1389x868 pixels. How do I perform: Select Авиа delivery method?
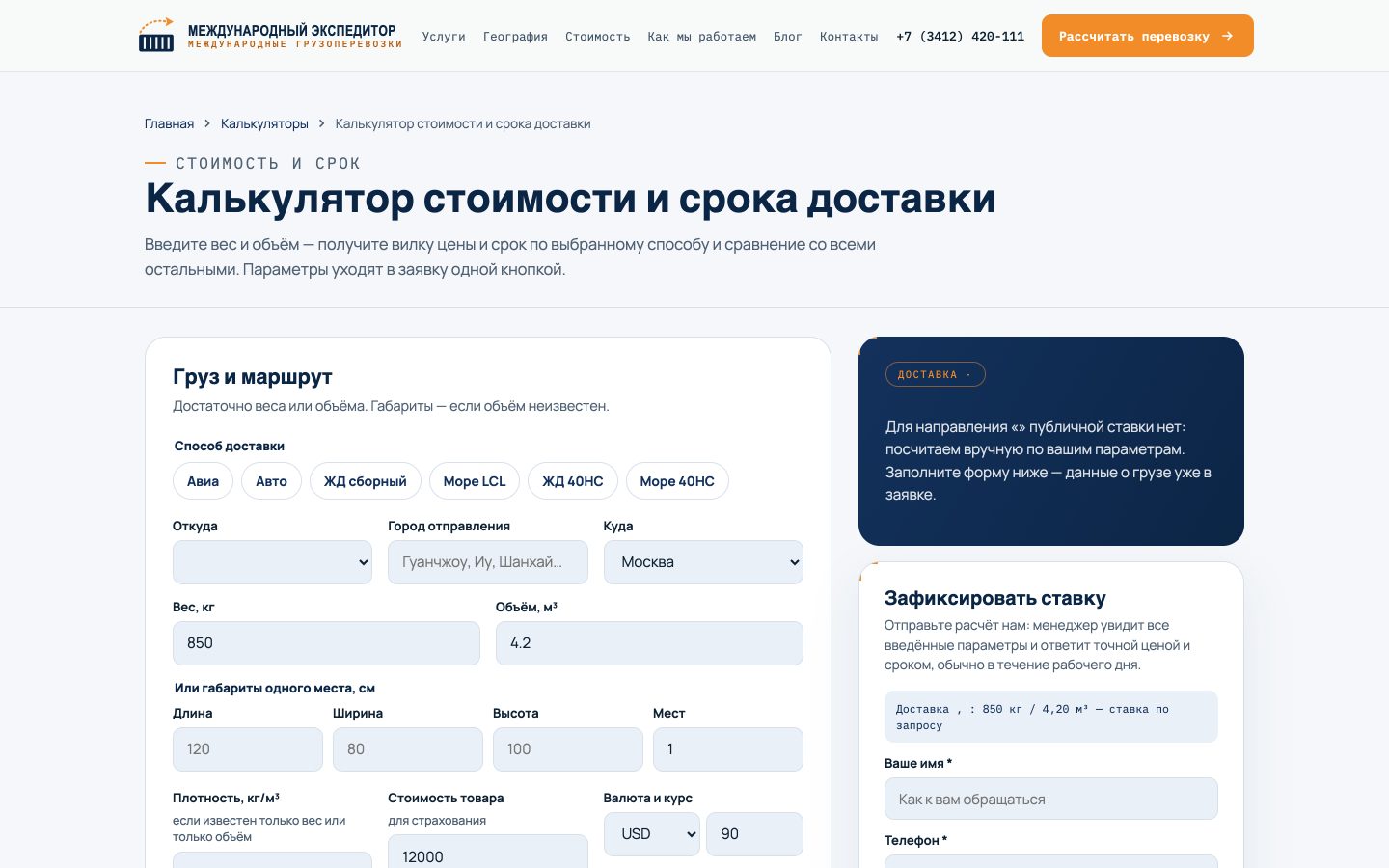click(203, 481)
